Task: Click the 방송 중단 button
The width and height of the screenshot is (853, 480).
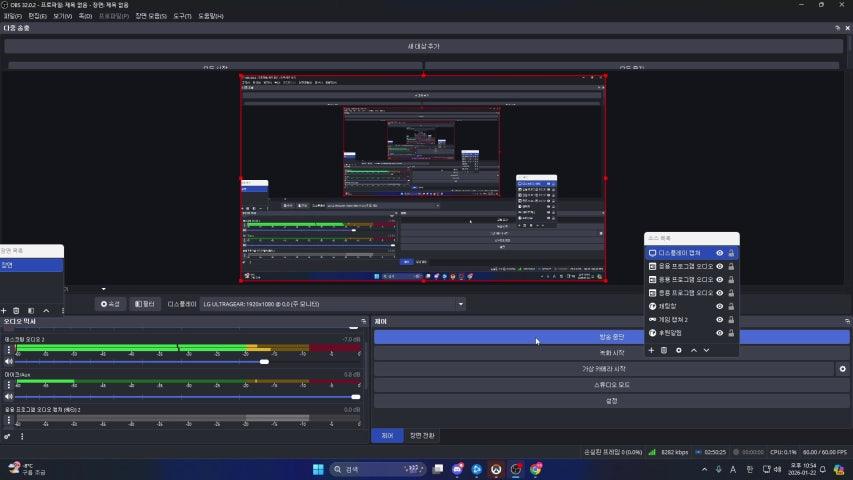Action: (x=611, y=337)
